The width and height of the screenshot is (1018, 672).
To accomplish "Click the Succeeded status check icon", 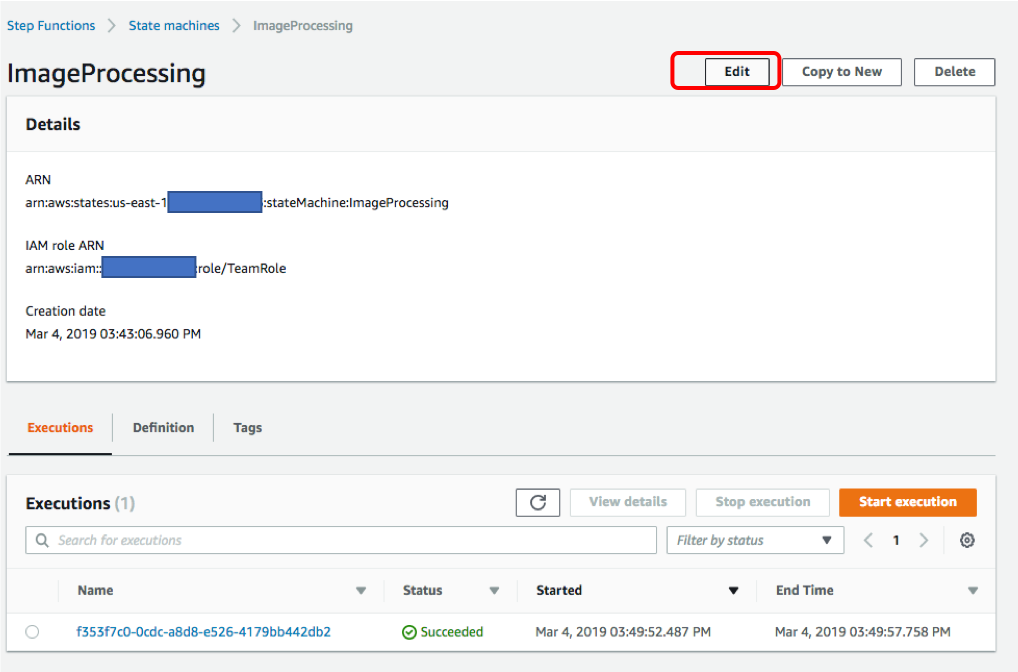I will (x=409, y=632).
